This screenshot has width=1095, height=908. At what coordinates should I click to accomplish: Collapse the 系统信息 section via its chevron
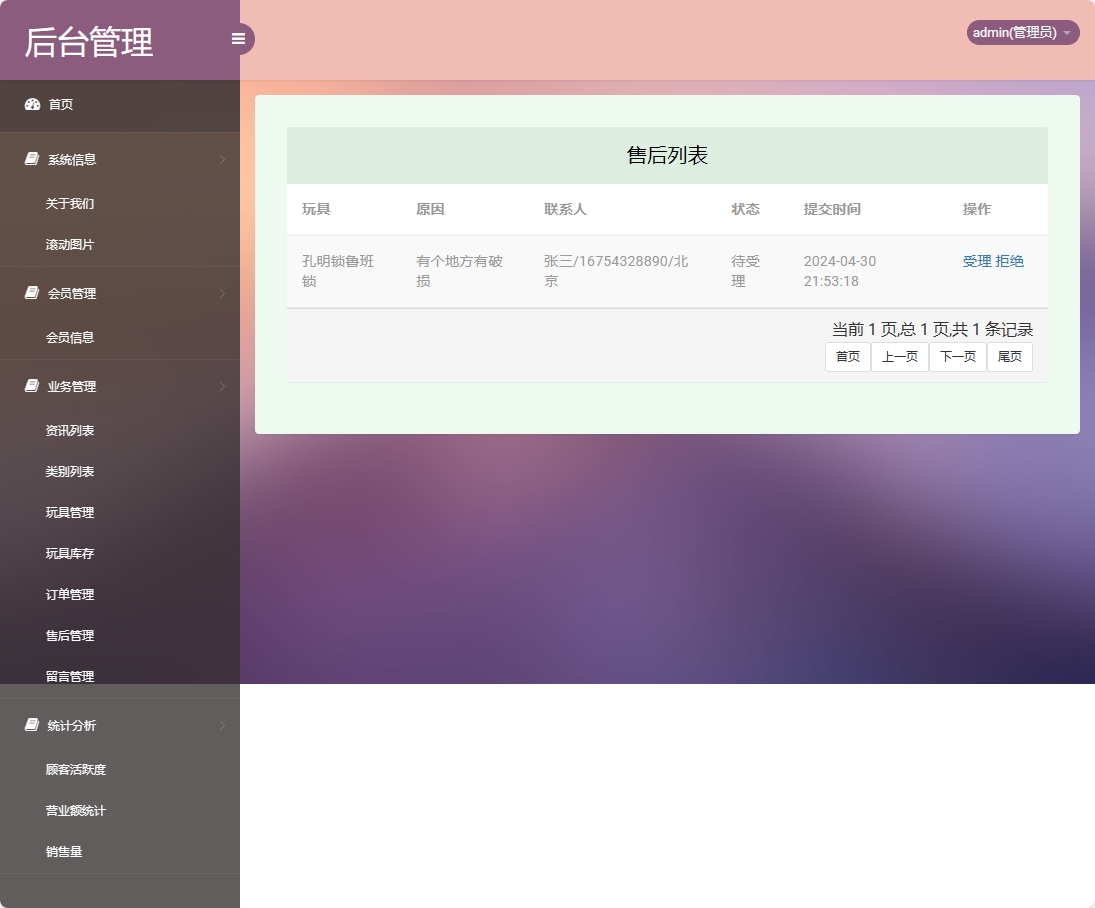point(221,158)
